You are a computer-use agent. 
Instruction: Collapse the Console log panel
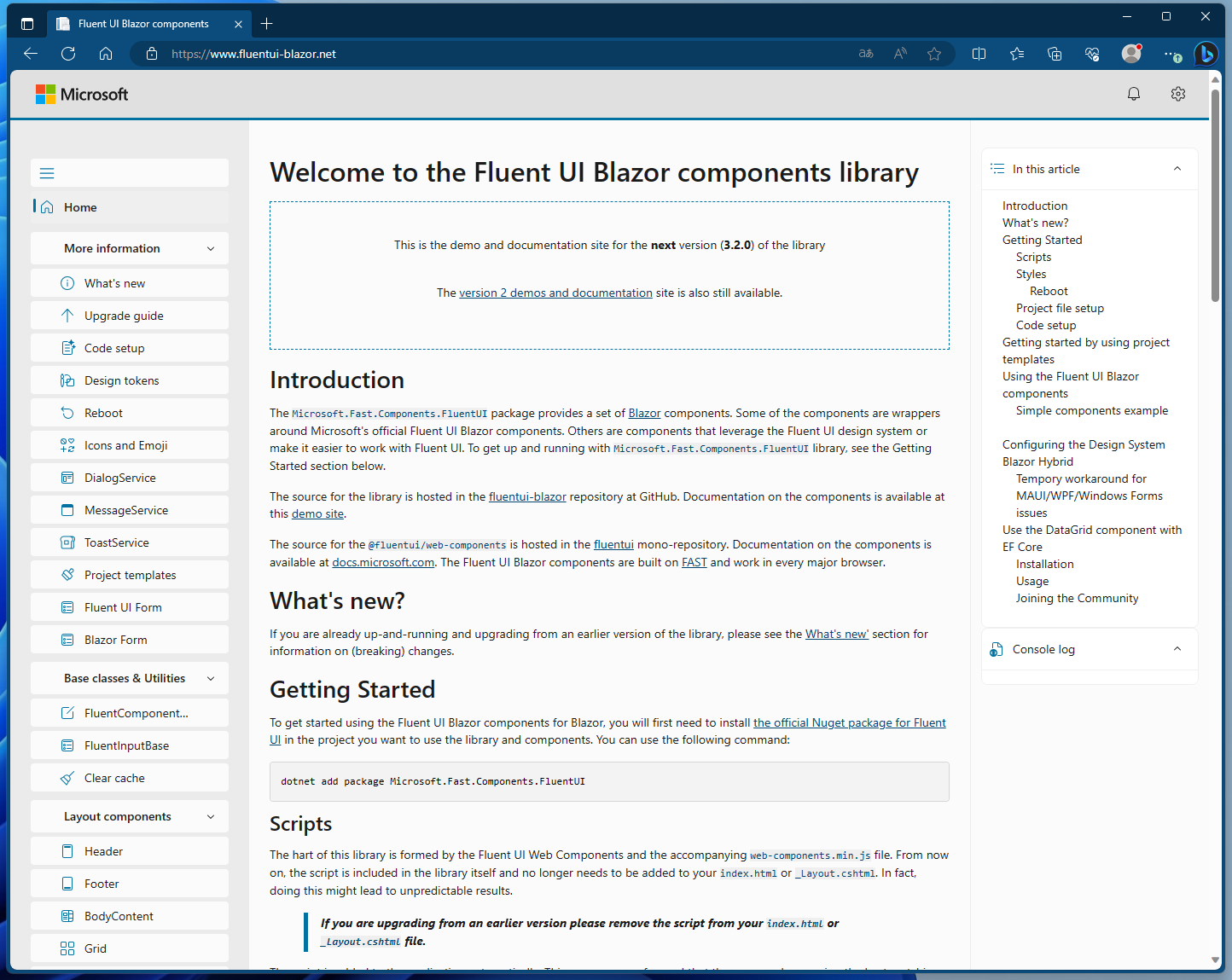click(1177, 649)
